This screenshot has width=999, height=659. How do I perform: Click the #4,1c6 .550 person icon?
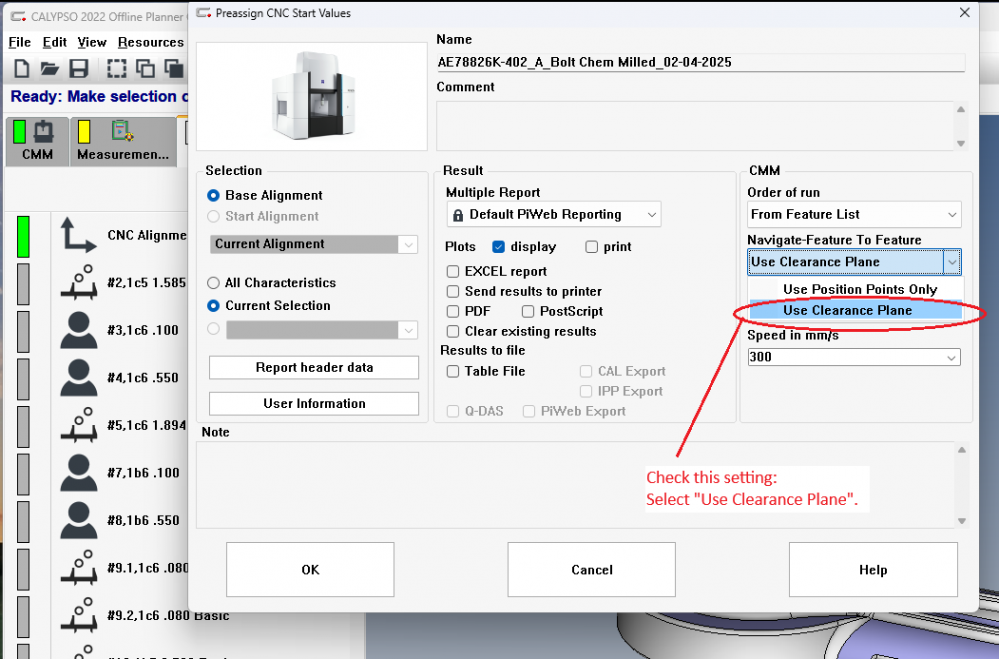pos(79,378)
